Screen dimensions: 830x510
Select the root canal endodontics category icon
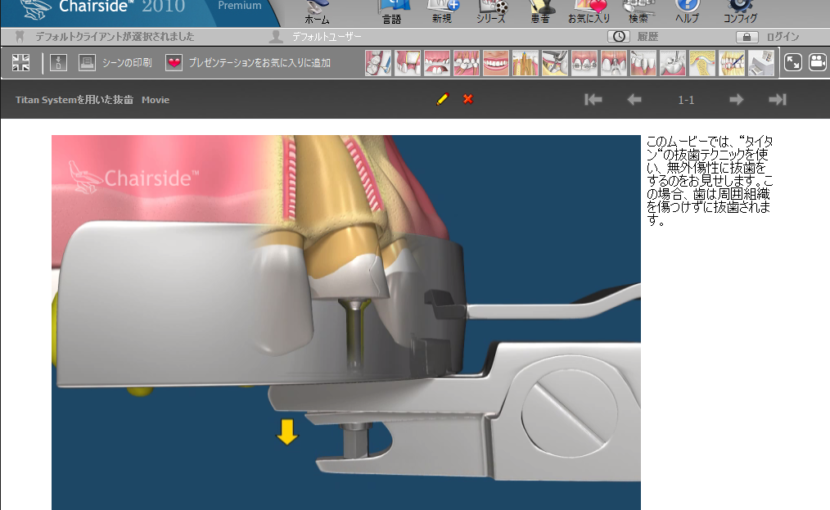coord(526,63)
